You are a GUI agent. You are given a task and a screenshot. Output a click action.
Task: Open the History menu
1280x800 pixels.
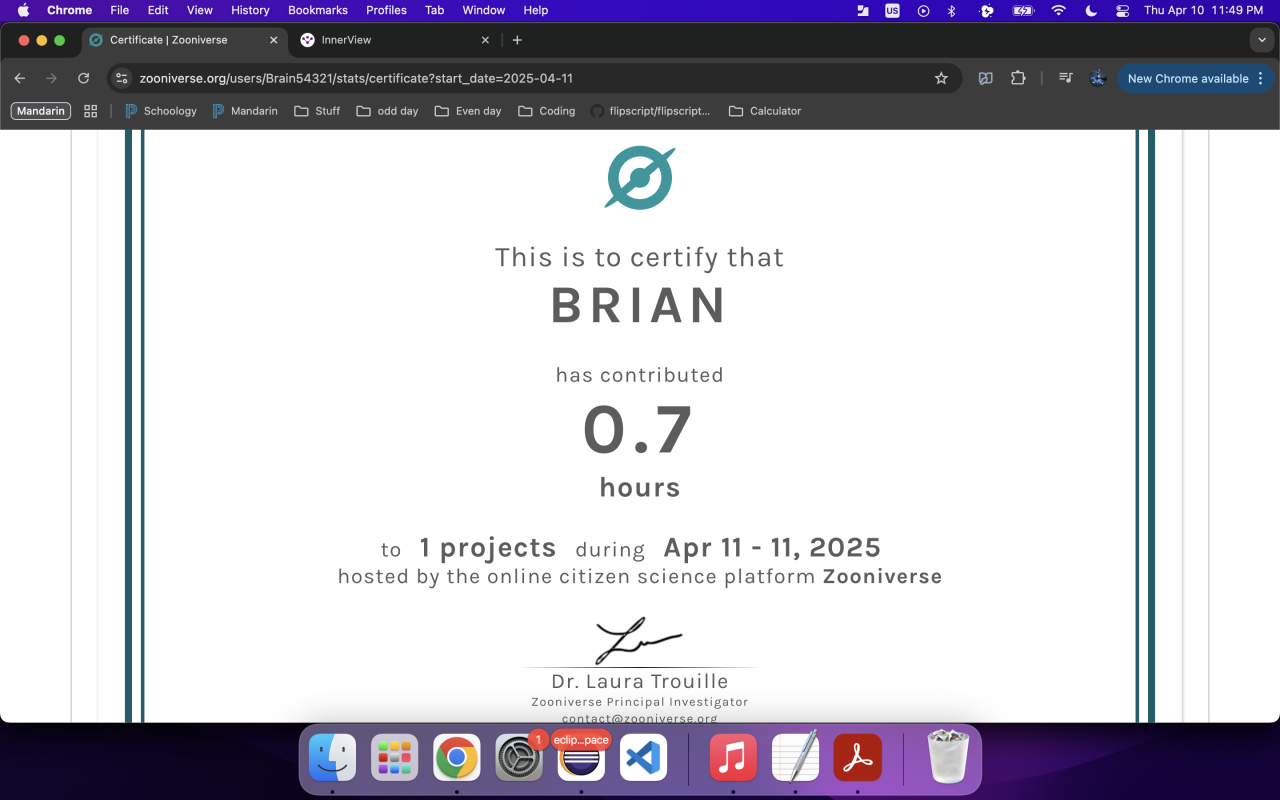click(x=250, y=10)
